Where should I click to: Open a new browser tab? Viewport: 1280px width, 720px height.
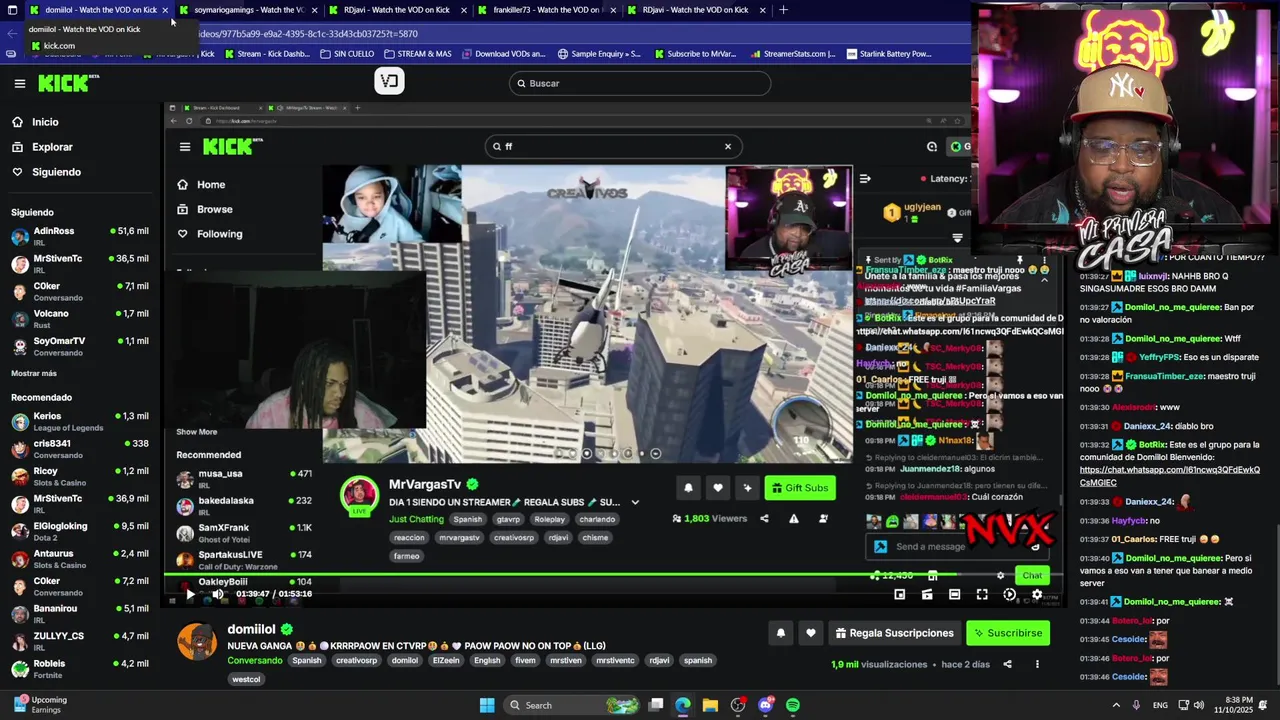[783, 10]
